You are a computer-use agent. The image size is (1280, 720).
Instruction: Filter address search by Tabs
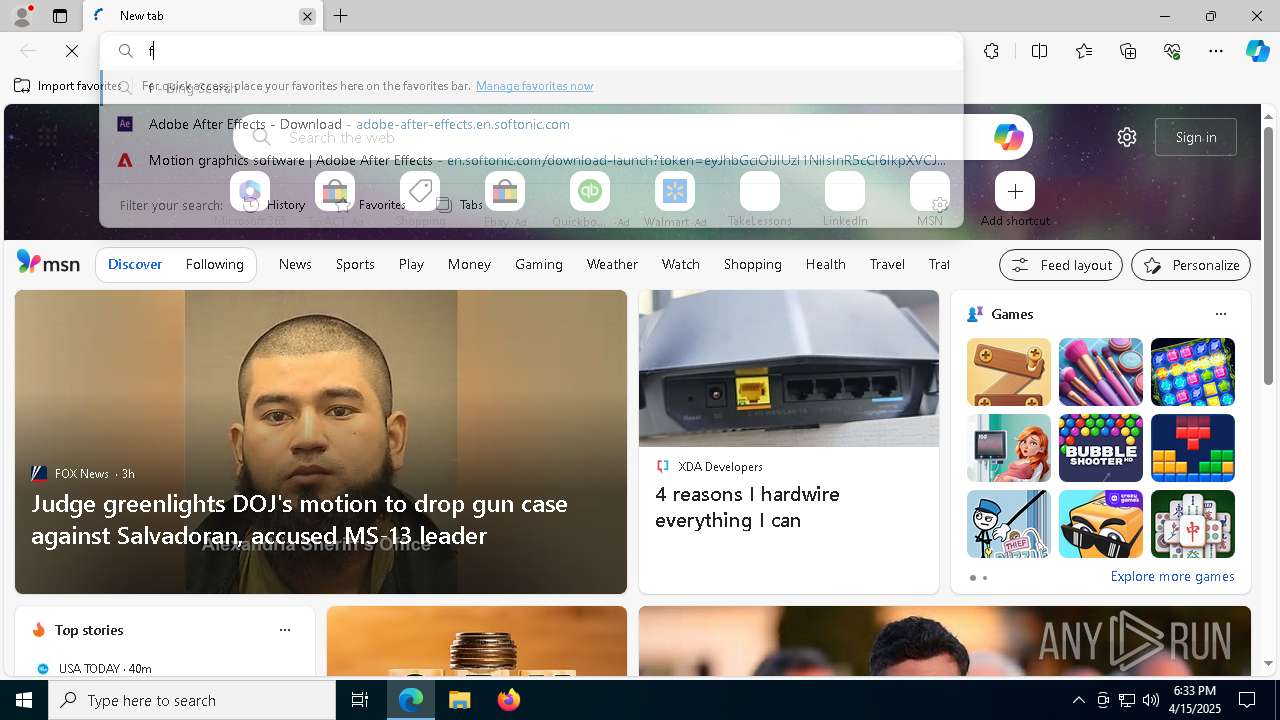[460, 205]
